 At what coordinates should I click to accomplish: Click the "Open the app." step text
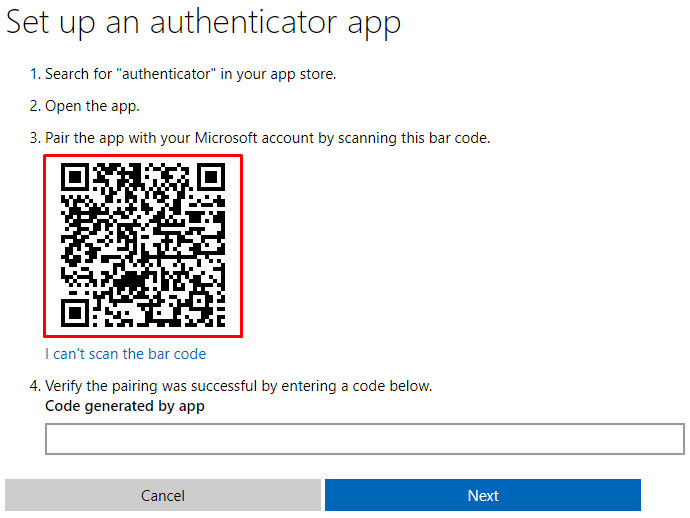[x=92, y=106]
